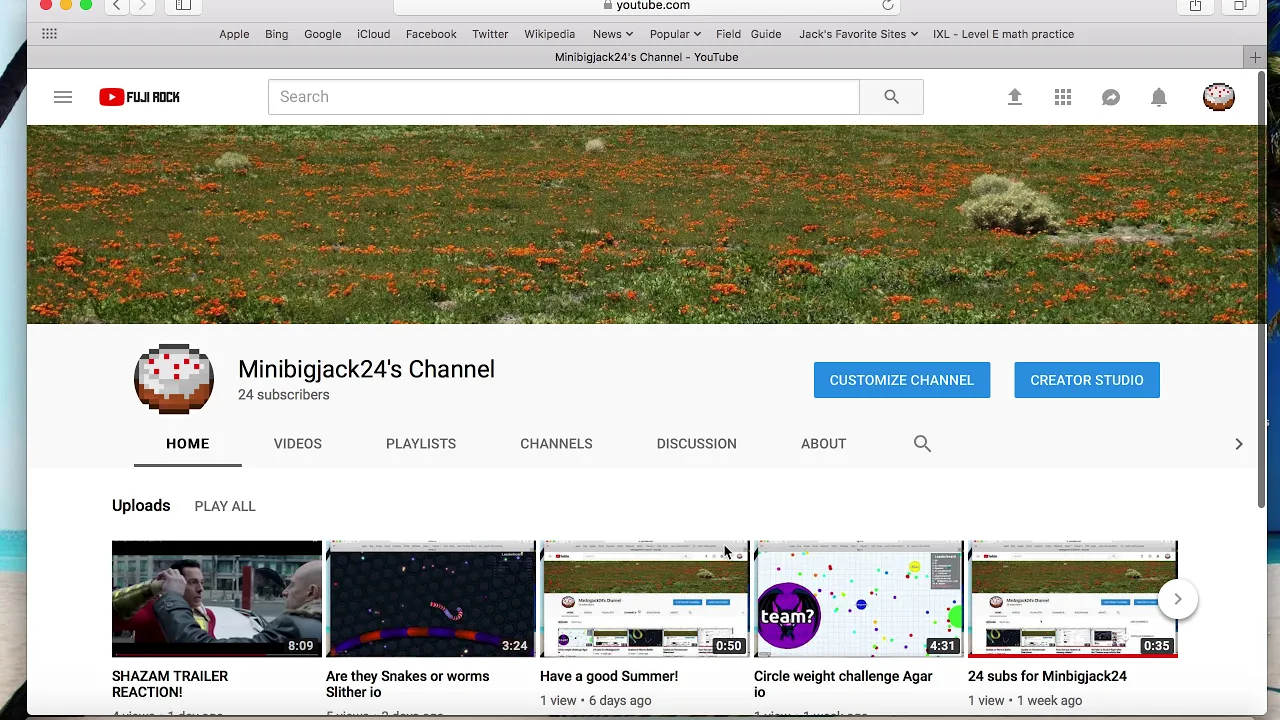Open the Uploads section heading
The width and height of the screenshot is (1280, 720).
[x=141, y=506]
